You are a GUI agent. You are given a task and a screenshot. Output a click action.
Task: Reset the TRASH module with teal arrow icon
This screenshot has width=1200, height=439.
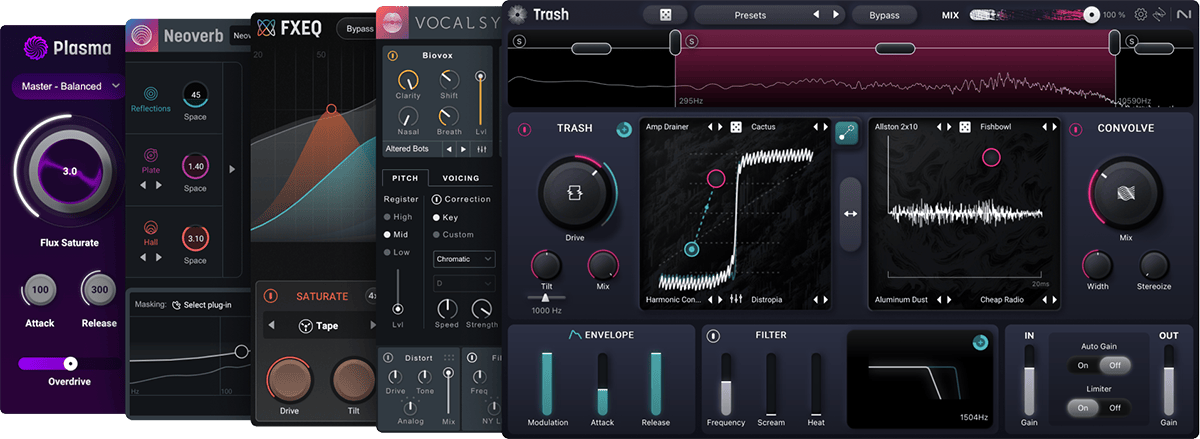624,129
